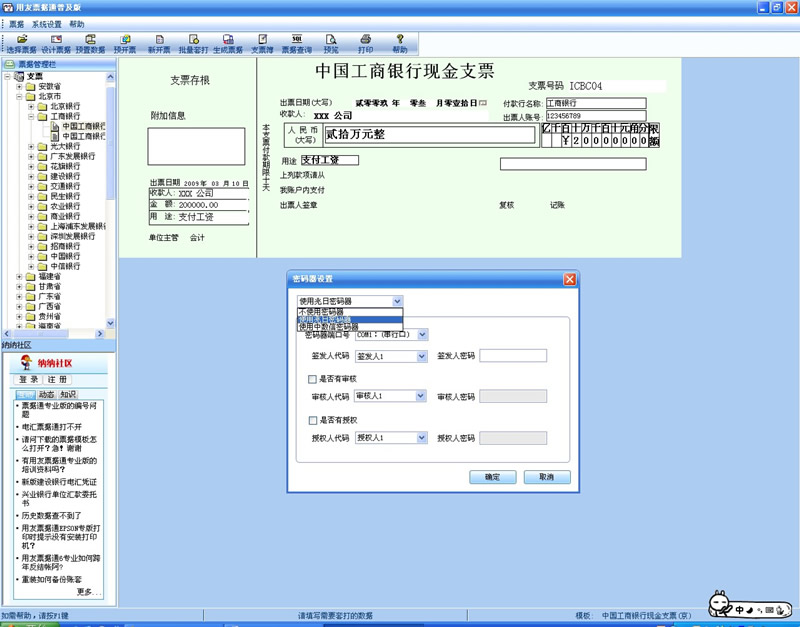
Task: Click the 登录 button in 纳纳社区
Action: (x=29, y=380)
